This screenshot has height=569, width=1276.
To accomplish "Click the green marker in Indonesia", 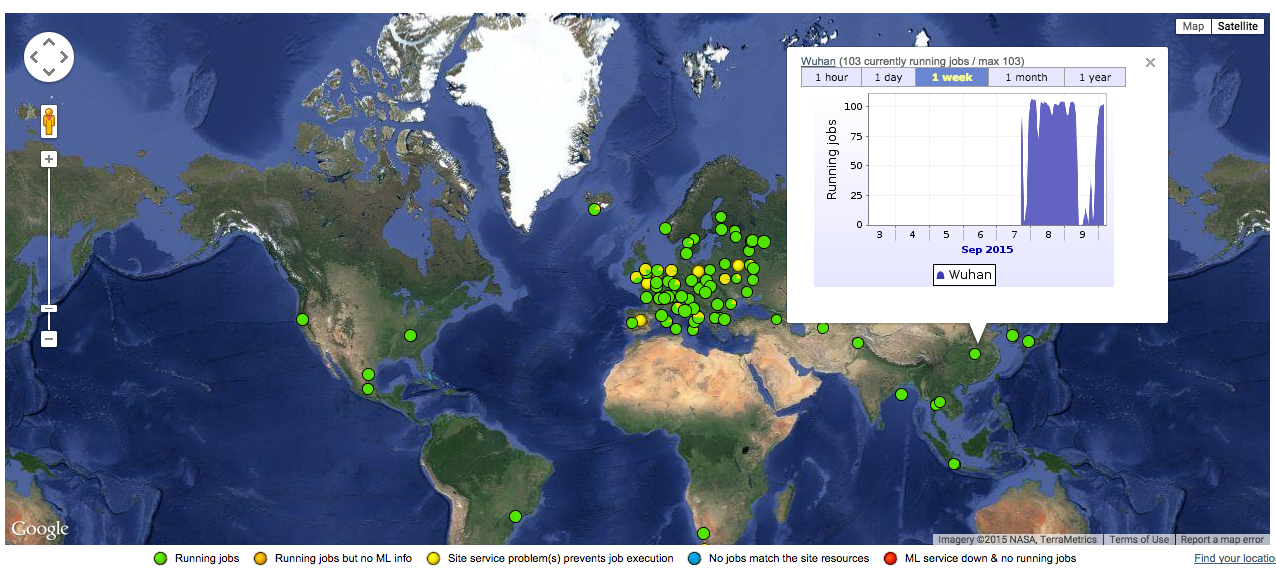I will (954, 464).
